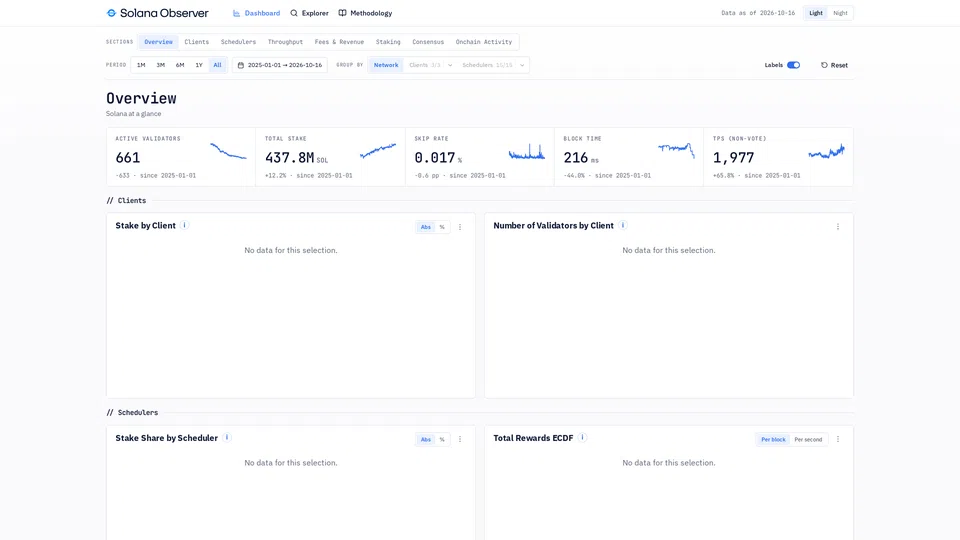
Task: Click the calendar icon in date range
Action: pos(241,65)
